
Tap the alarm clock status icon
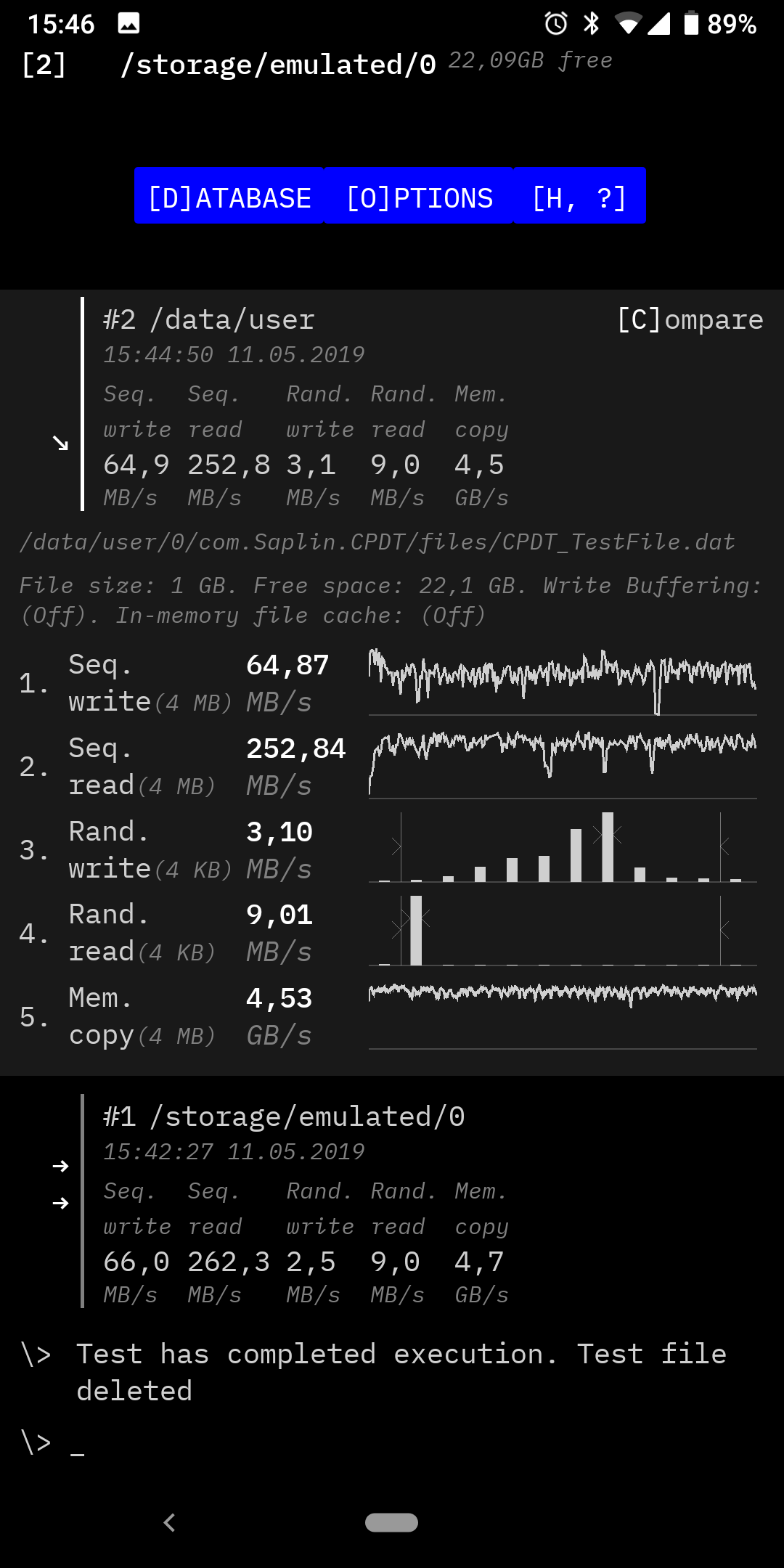(x=556, y=24)
